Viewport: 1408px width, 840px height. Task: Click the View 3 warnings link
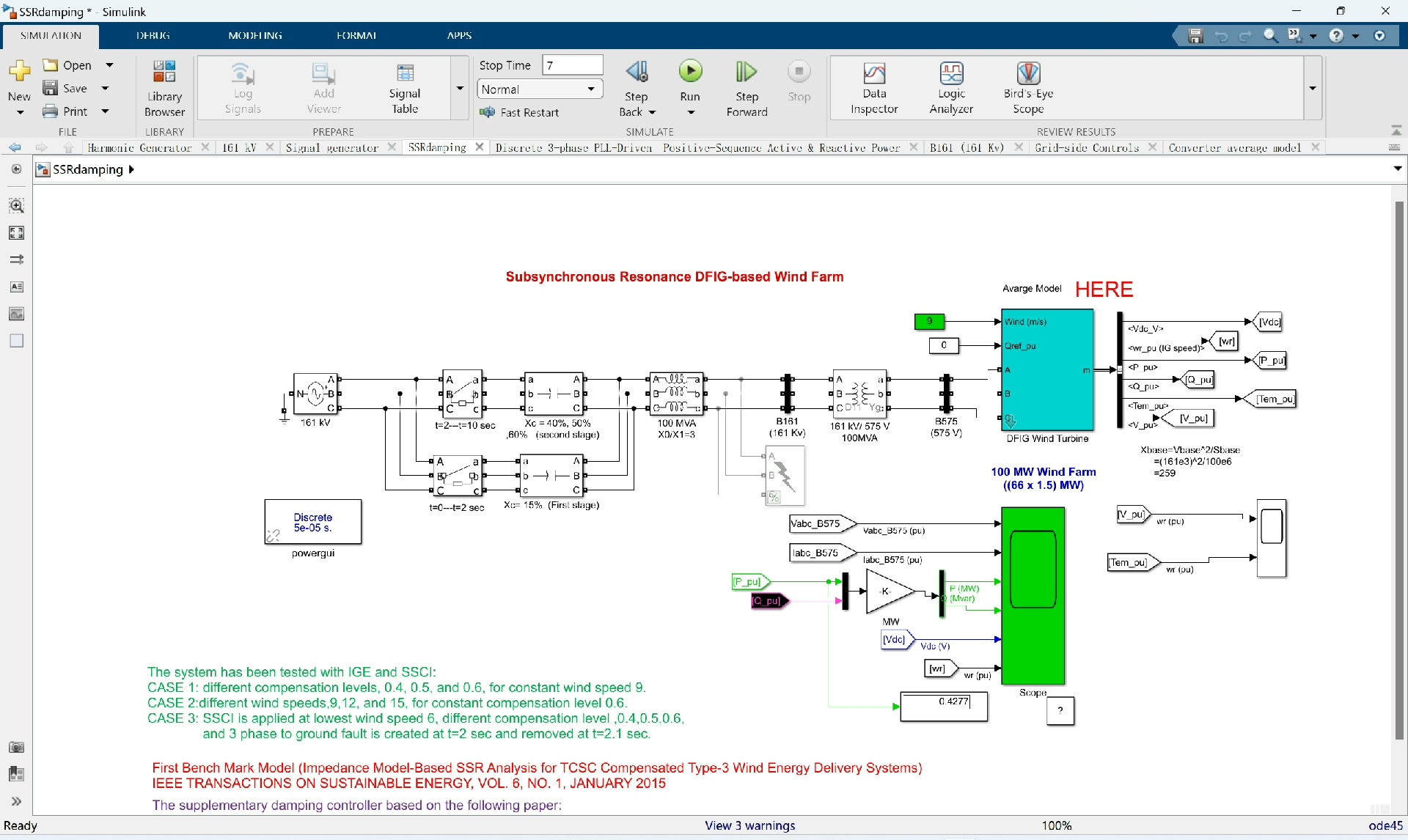pyautogui.click(x=750, y=825)
